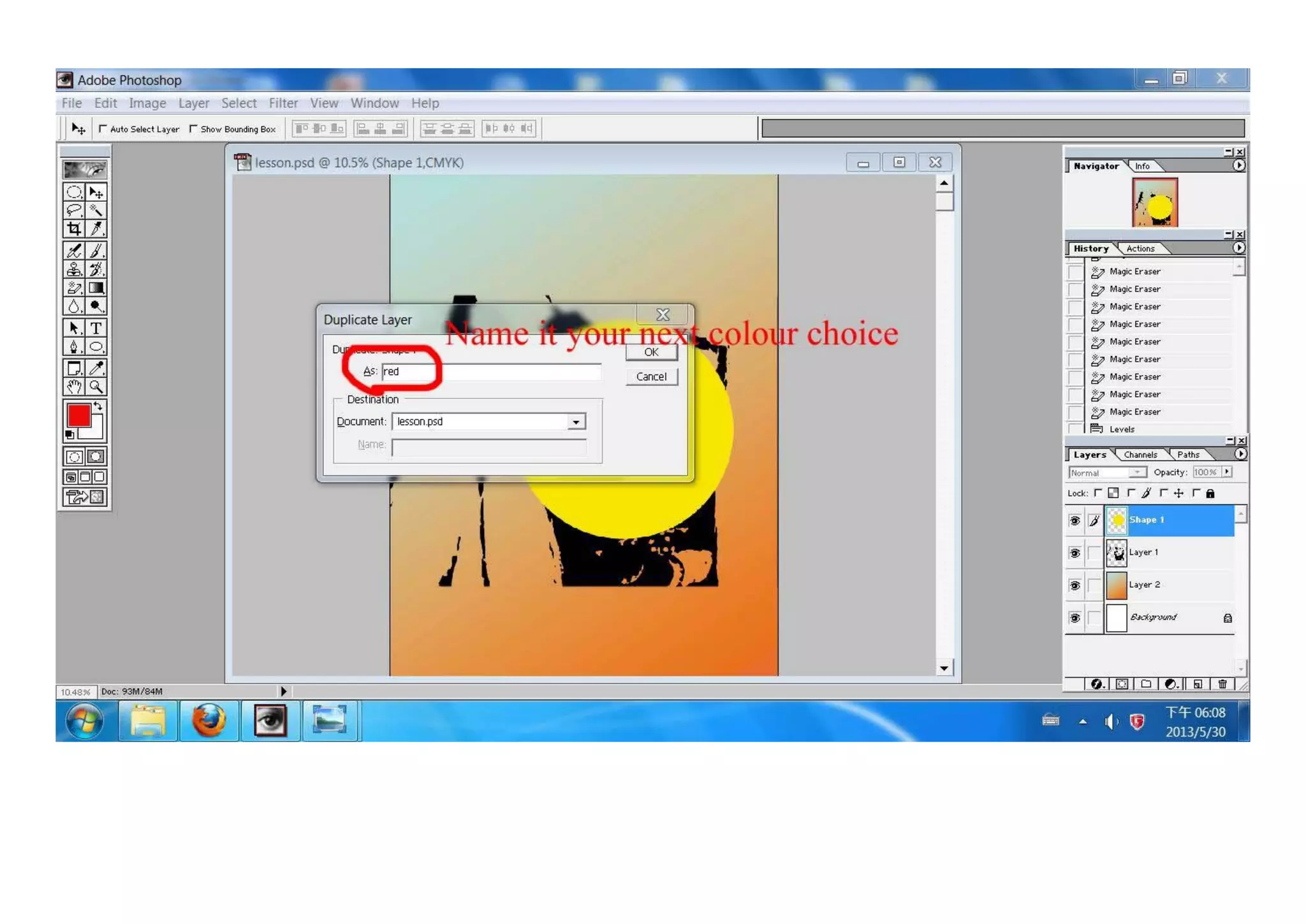Select the Paintbrush tool
The image size is (1306, 924).
pyautogui.click(x=96, y=251)
